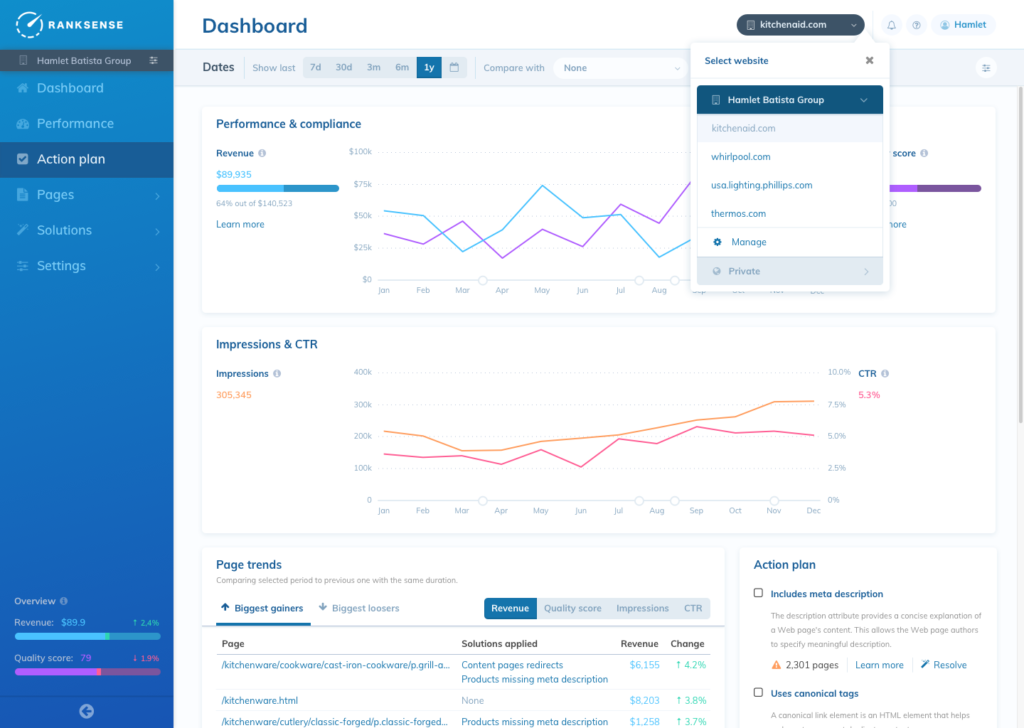The image size is (1024, 728).
Task: Open Hamlet user profile button
Action: click(x=963, y=25)
